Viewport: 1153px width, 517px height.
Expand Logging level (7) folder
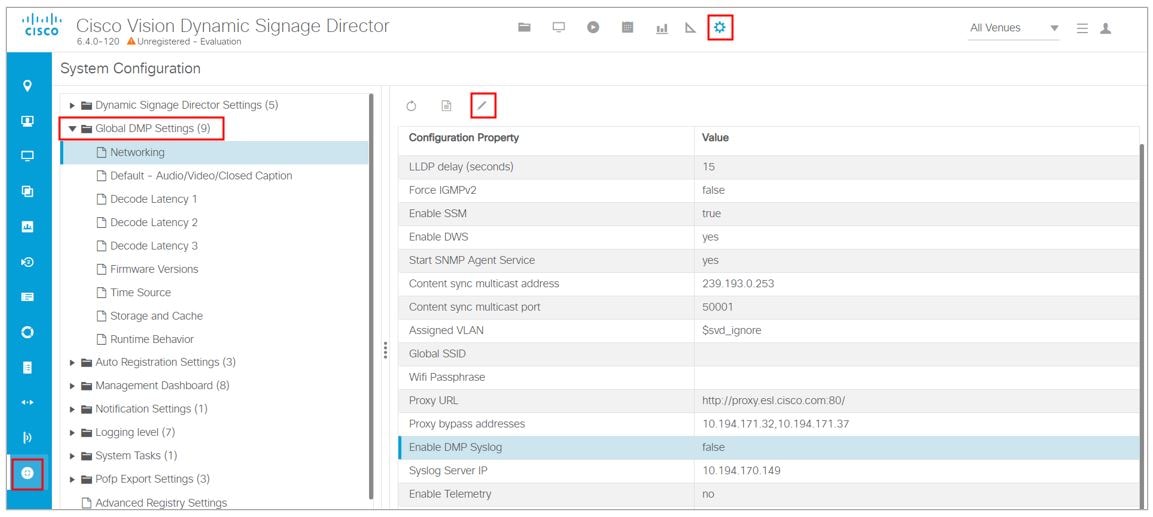(x=73, y=432)
